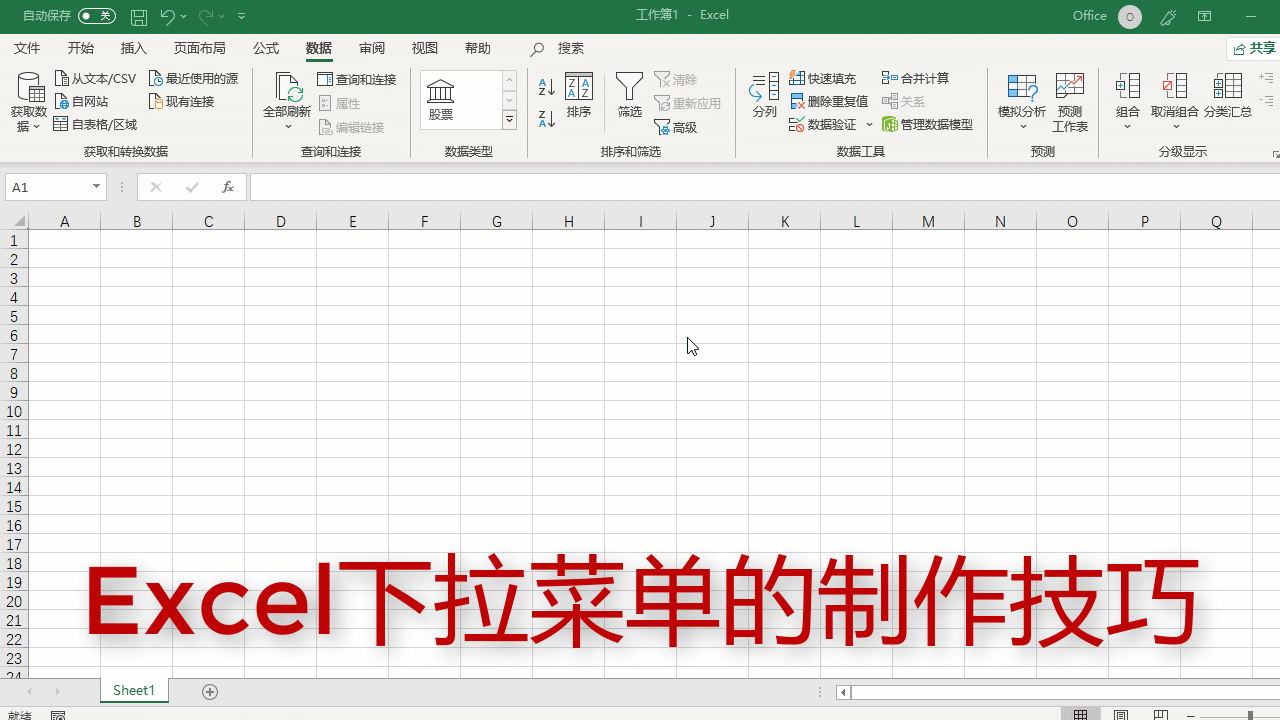Screen dimensions: 1280x720
Task: Open the Customize Quick Access Toolbar dropdown
Action: pyautogui.click(x=242, y=16)
